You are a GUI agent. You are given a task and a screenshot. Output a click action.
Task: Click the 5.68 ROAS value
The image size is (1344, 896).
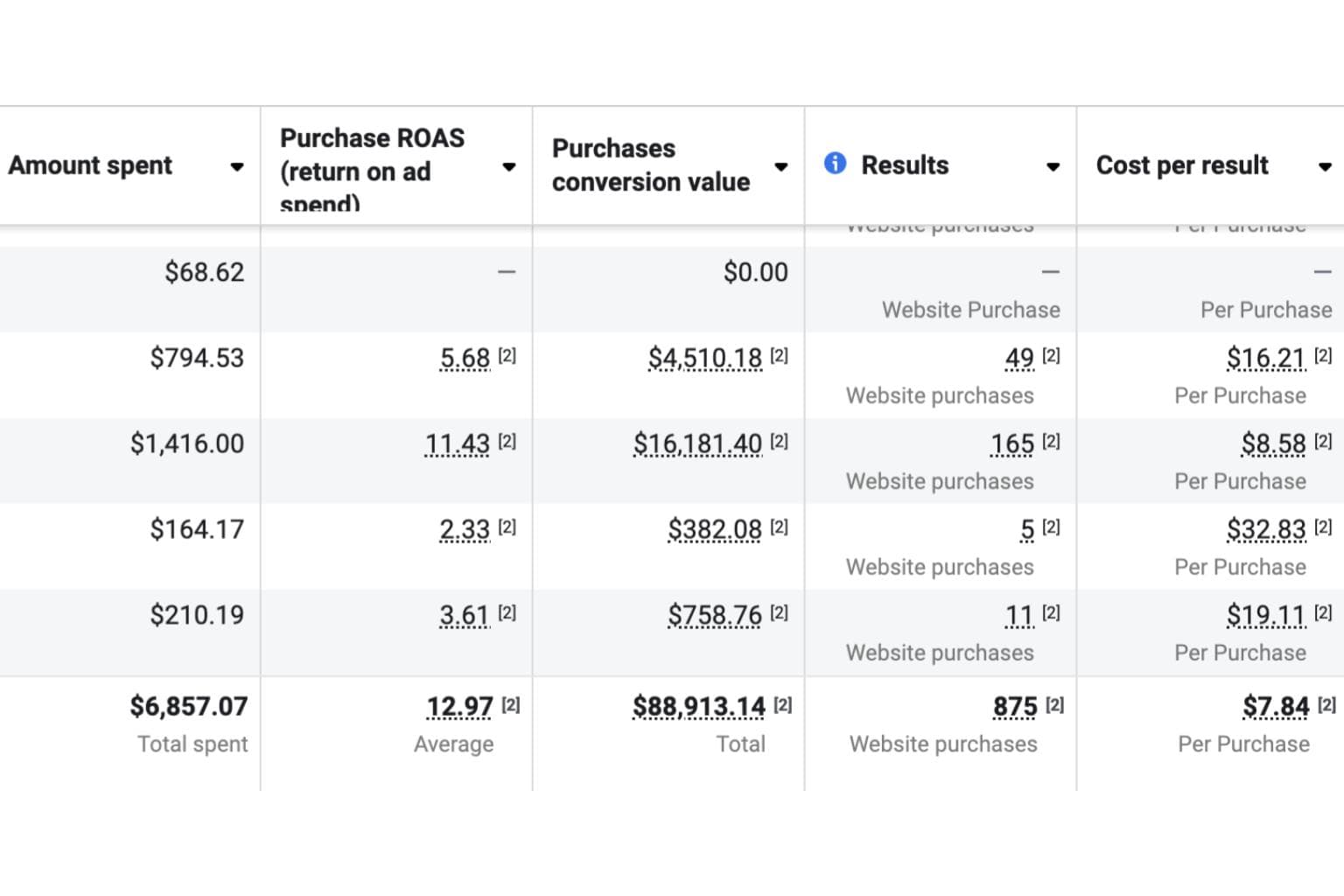465,358
